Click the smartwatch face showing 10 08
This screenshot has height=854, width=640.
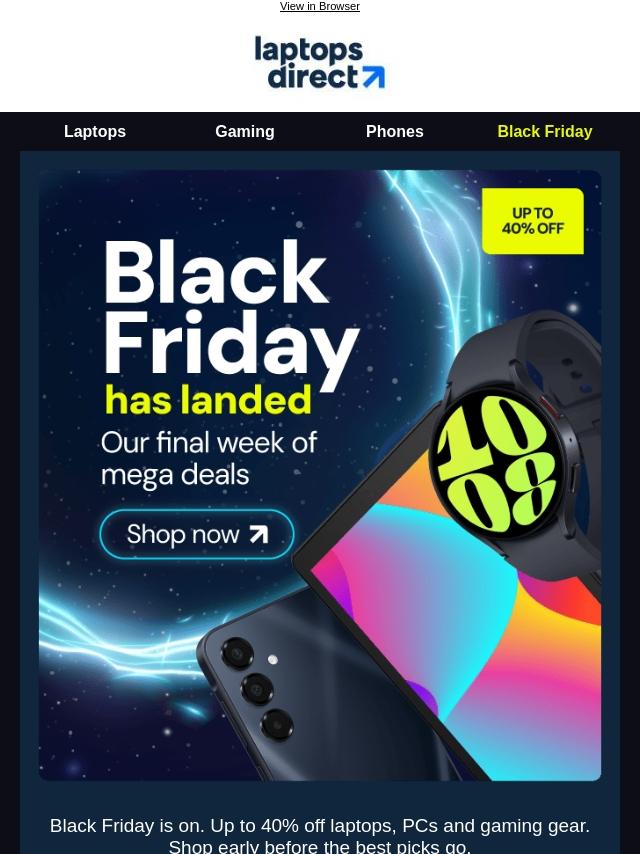pos(496,464)
